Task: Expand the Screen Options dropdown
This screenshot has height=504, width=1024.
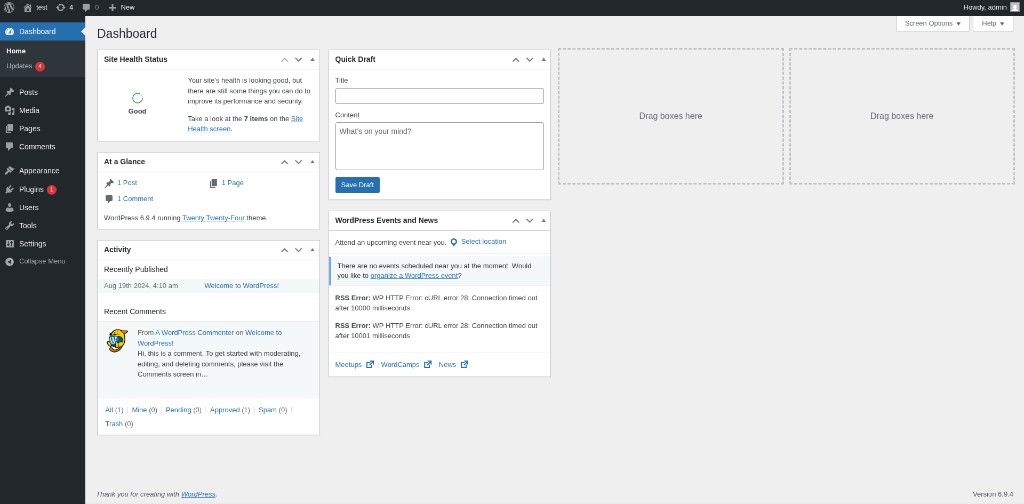Action: [933, 24]
